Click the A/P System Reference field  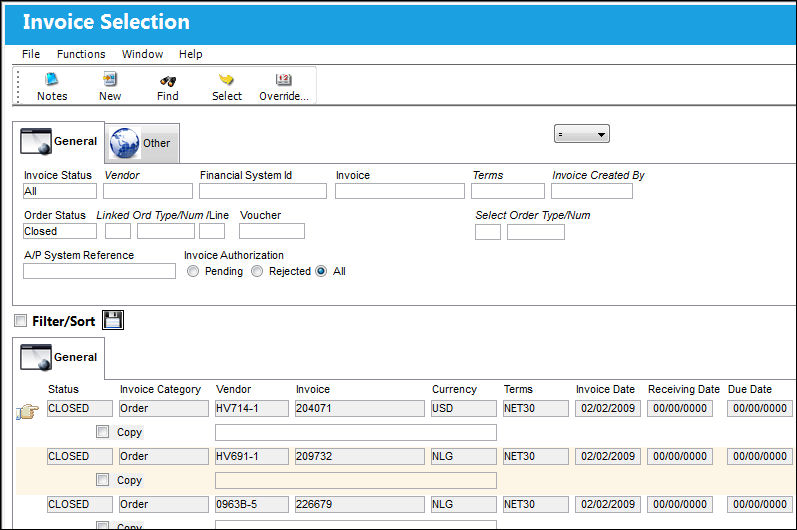99,271
